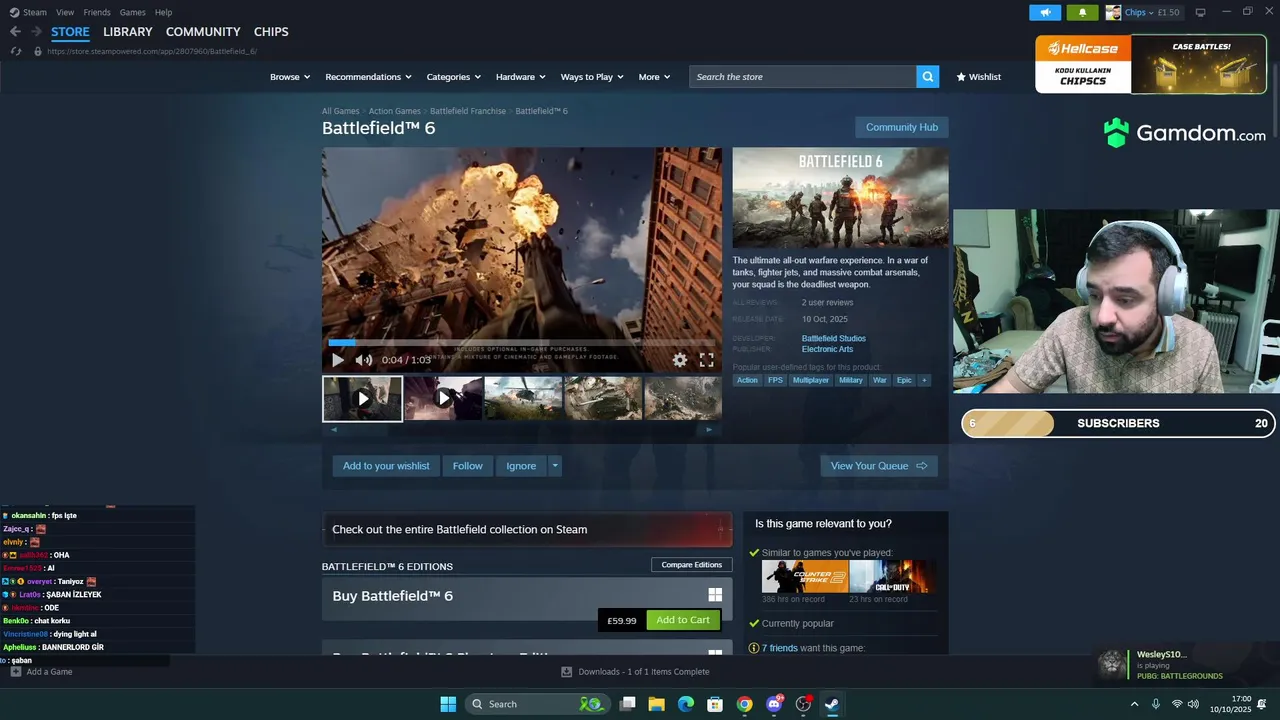Screen dimensions: 1280x720
Task: Switch to the LIBRARY tab
Action: coord(128,32)
